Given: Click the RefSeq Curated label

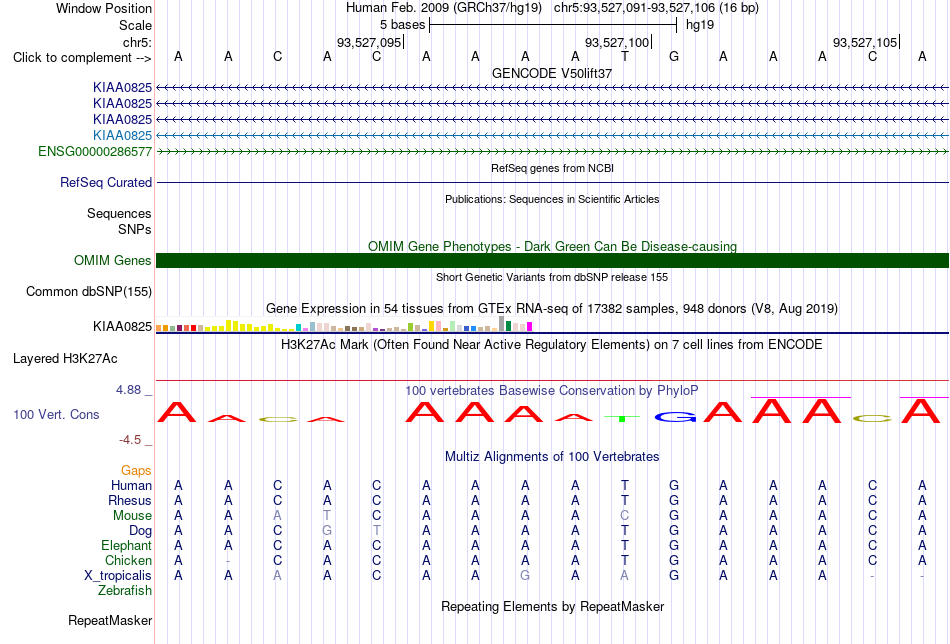Looking at the screenshot, I should (x=106, y=182).
